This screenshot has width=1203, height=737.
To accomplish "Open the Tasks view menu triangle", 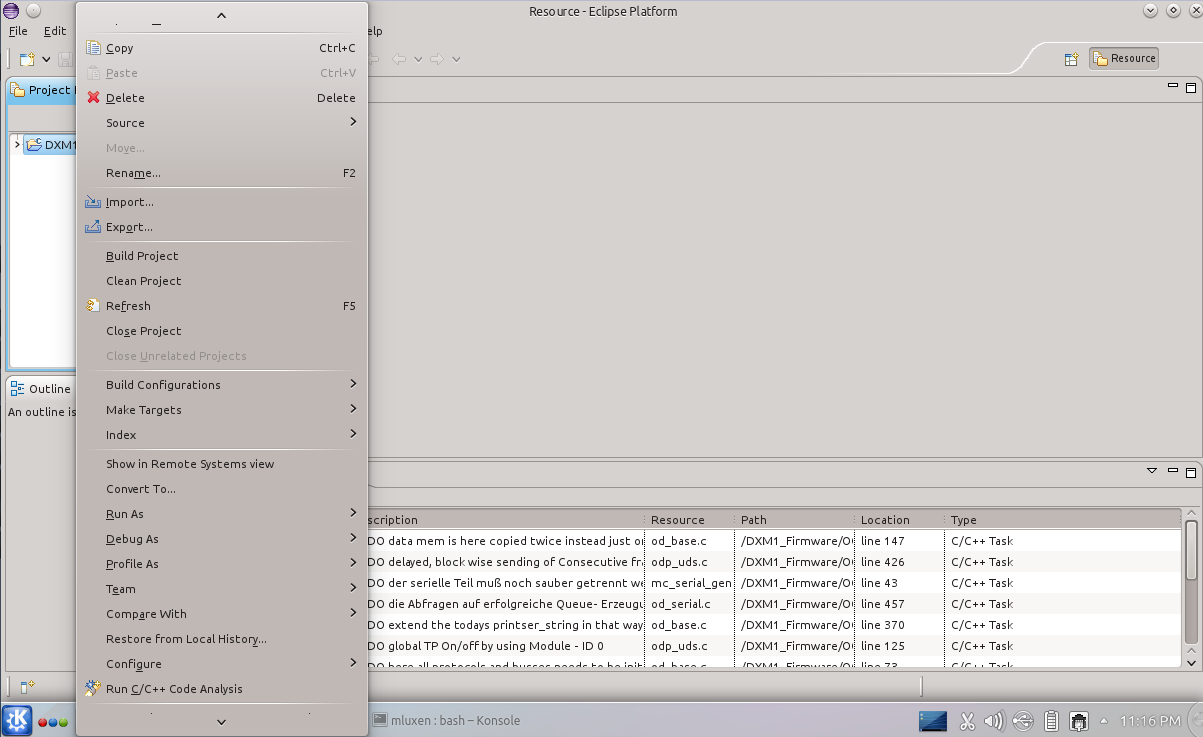I will pyautogui.click(x=1152, y=471).
